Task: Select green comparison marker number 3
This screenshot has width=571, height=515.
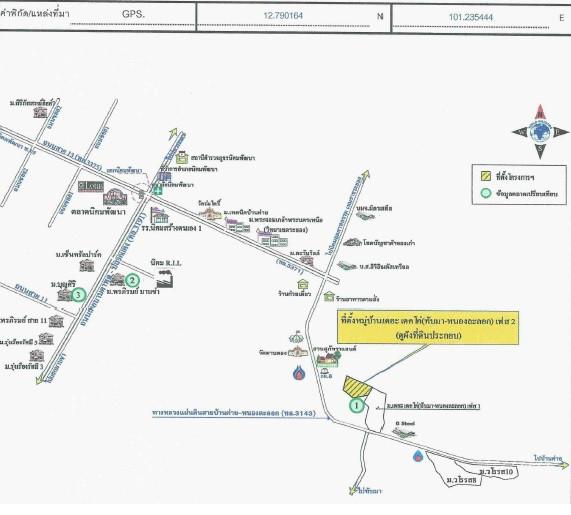Action: 78,294
